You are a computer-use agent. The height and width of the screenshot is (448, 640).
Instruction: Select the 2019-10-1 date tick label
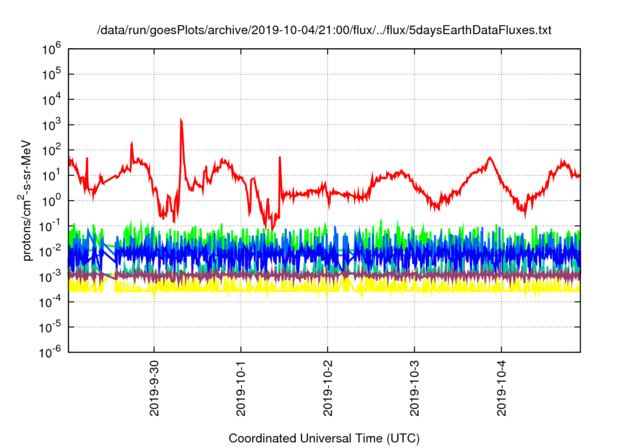241,388
